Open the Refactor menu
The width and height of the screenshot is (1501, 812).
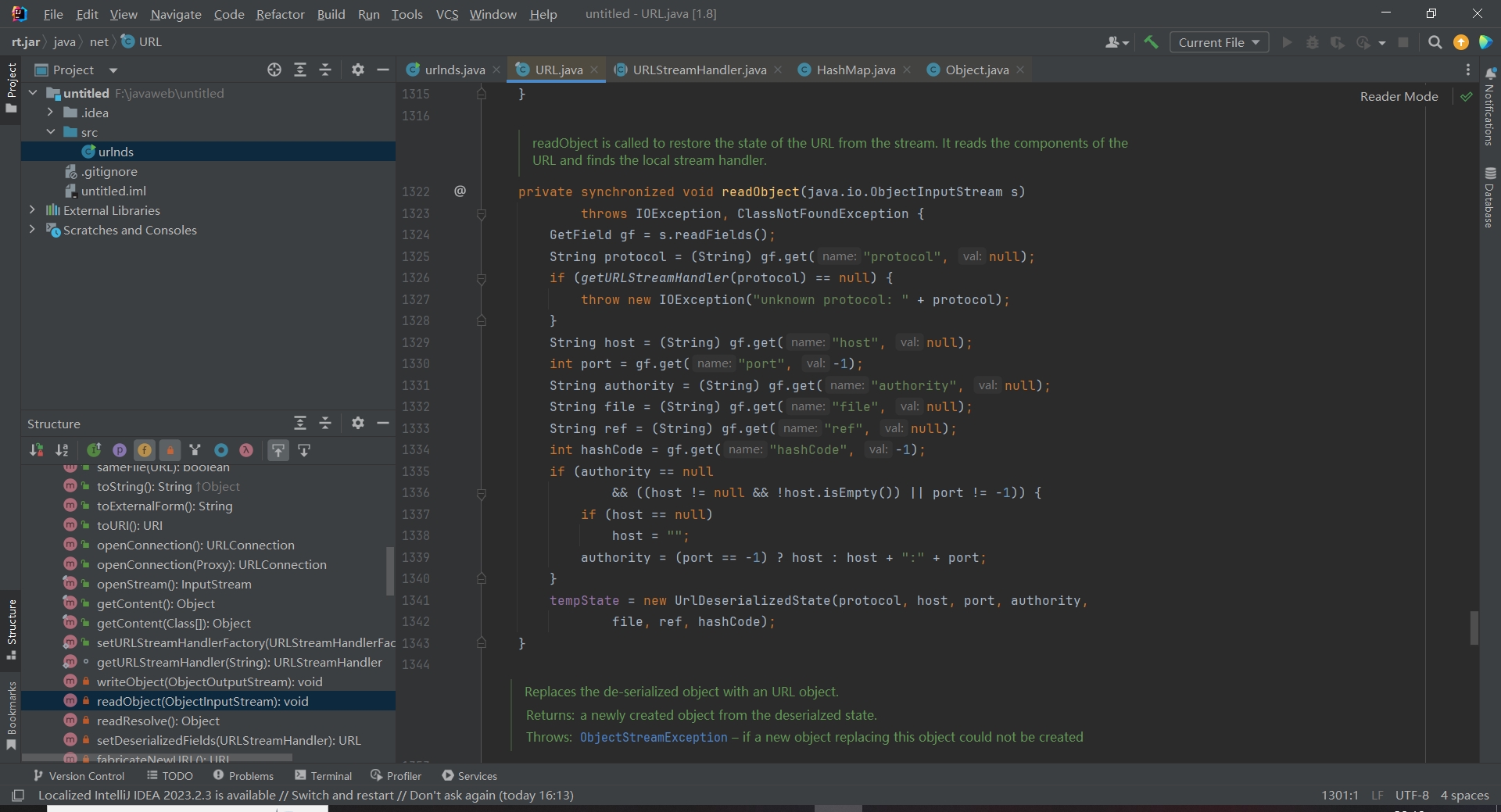280,14
